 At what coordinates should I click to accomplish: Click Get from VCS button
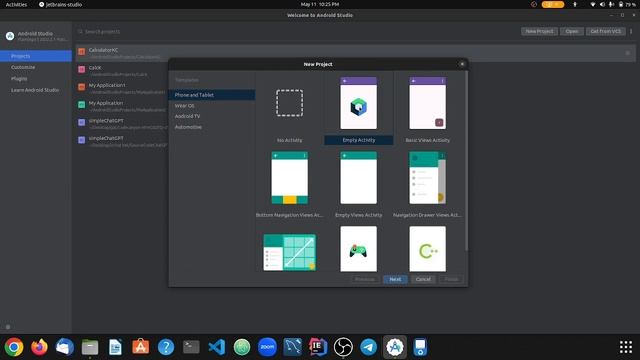pyautogui.click(x=606, y=31)
